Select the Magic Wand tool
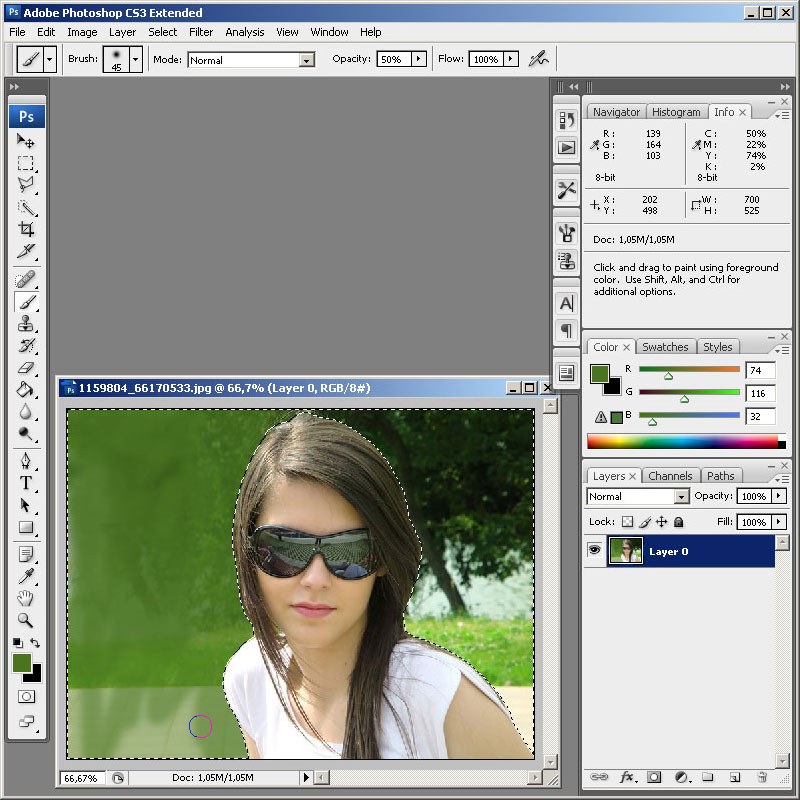This screenshot has height=800, width=800. [x=26, y=207]
